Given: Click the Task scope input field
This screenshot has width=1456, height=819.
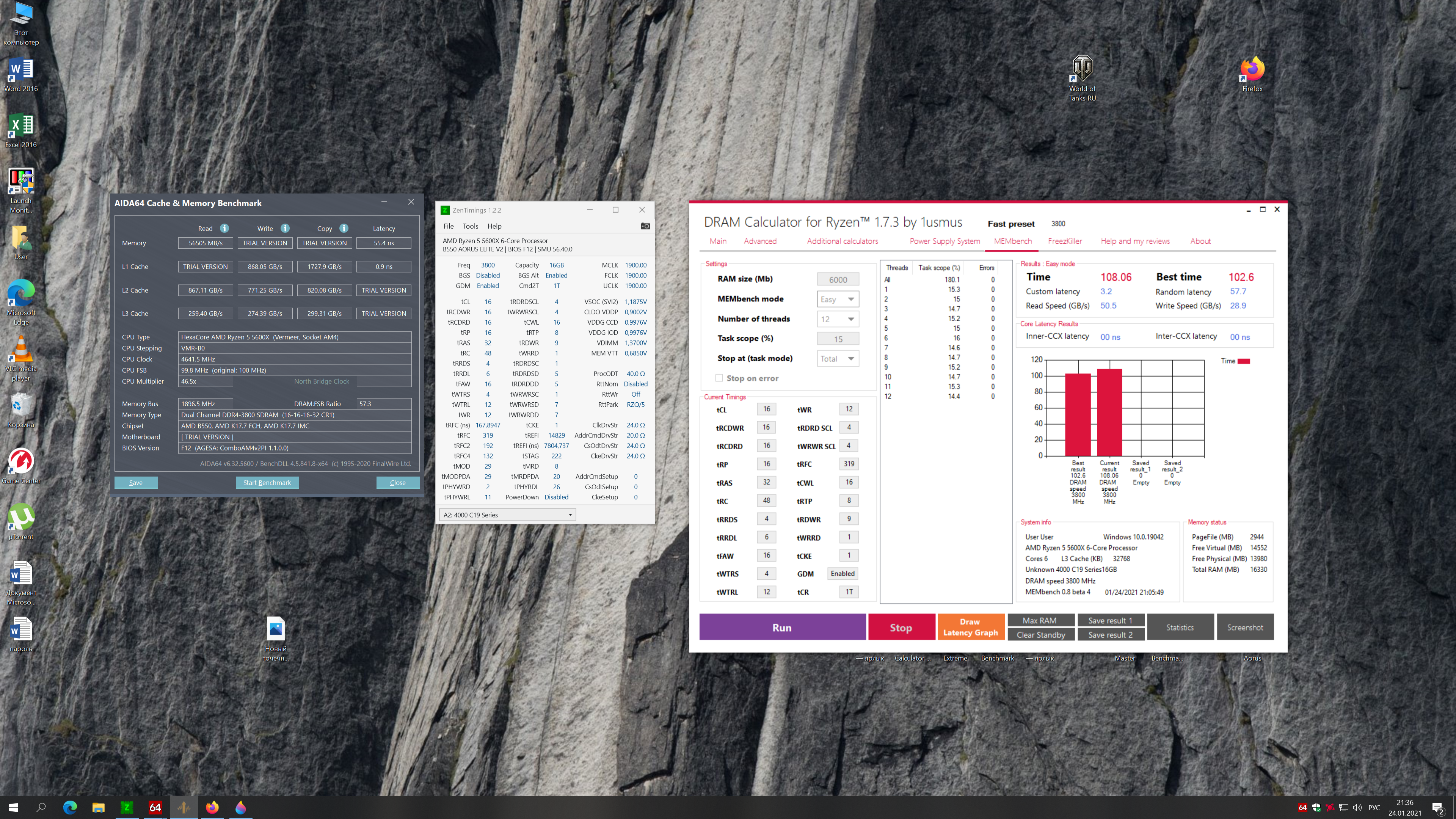Looking at the screenshot, I should 838,339.
